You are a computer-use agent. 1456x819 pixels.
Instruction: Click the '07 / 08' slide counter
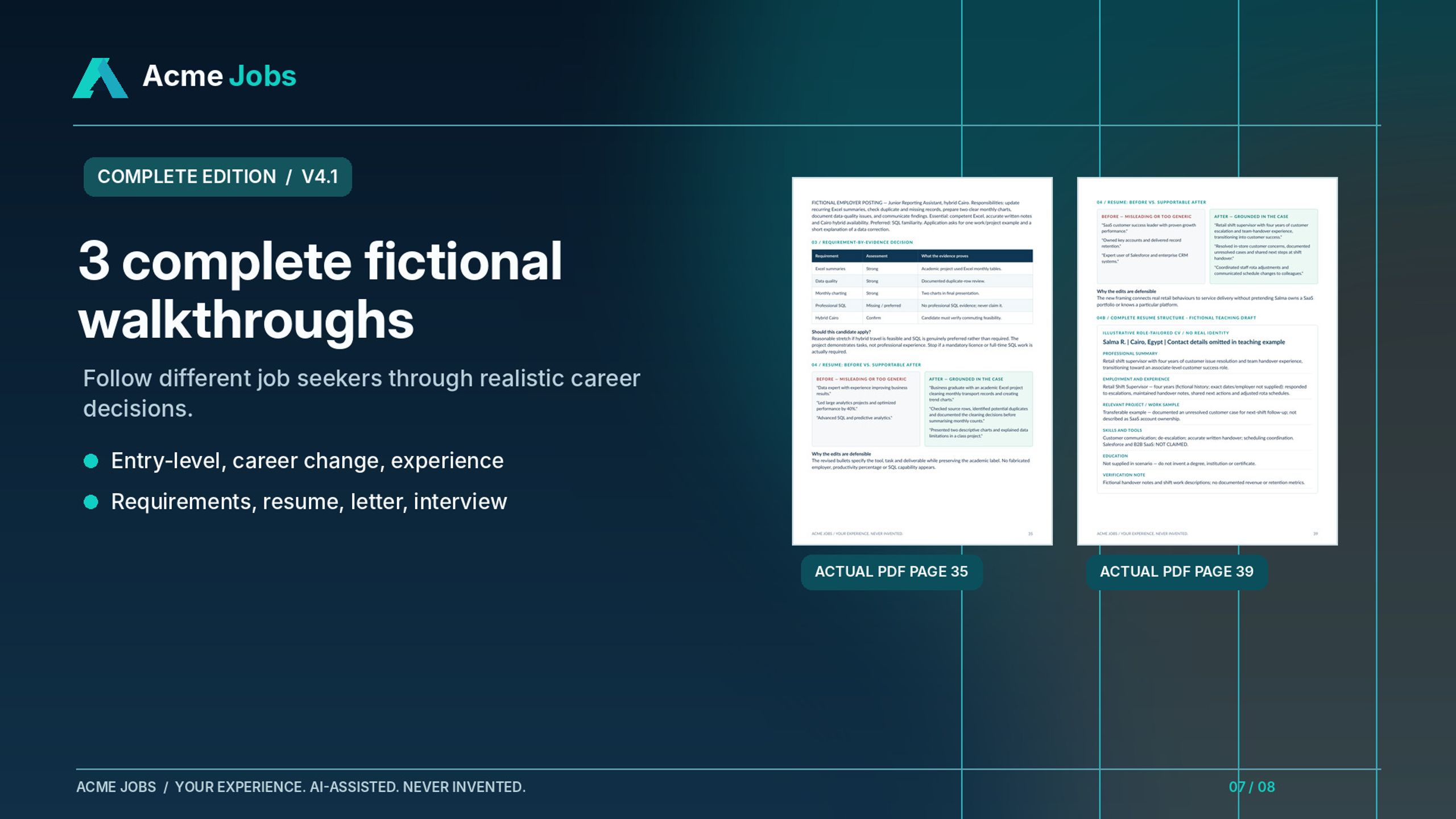(1252, 787)
